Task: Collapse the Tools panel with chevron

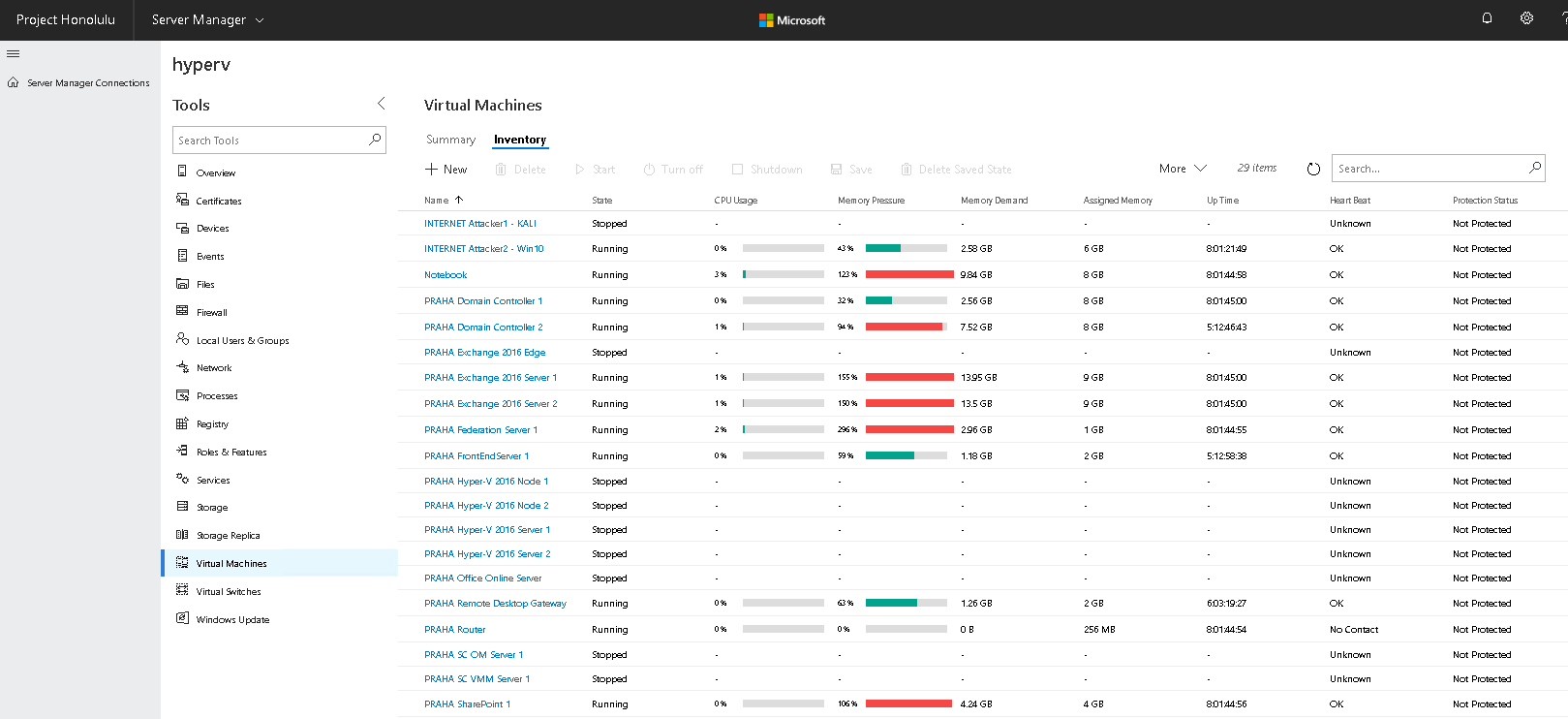Action: [381, 103]
